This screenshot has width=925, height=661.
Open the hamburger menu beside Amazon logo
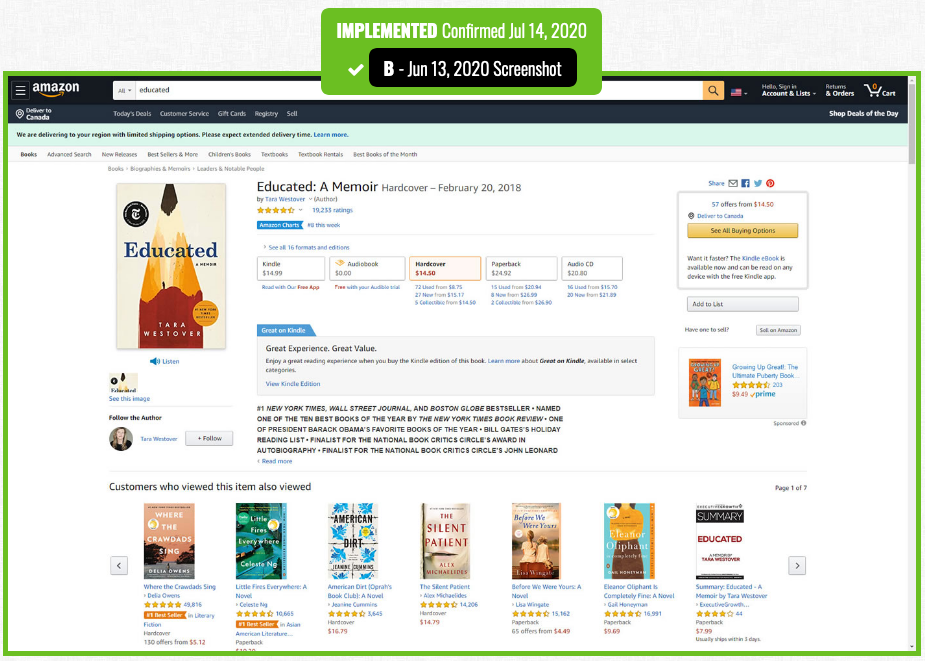coord(20,90)
